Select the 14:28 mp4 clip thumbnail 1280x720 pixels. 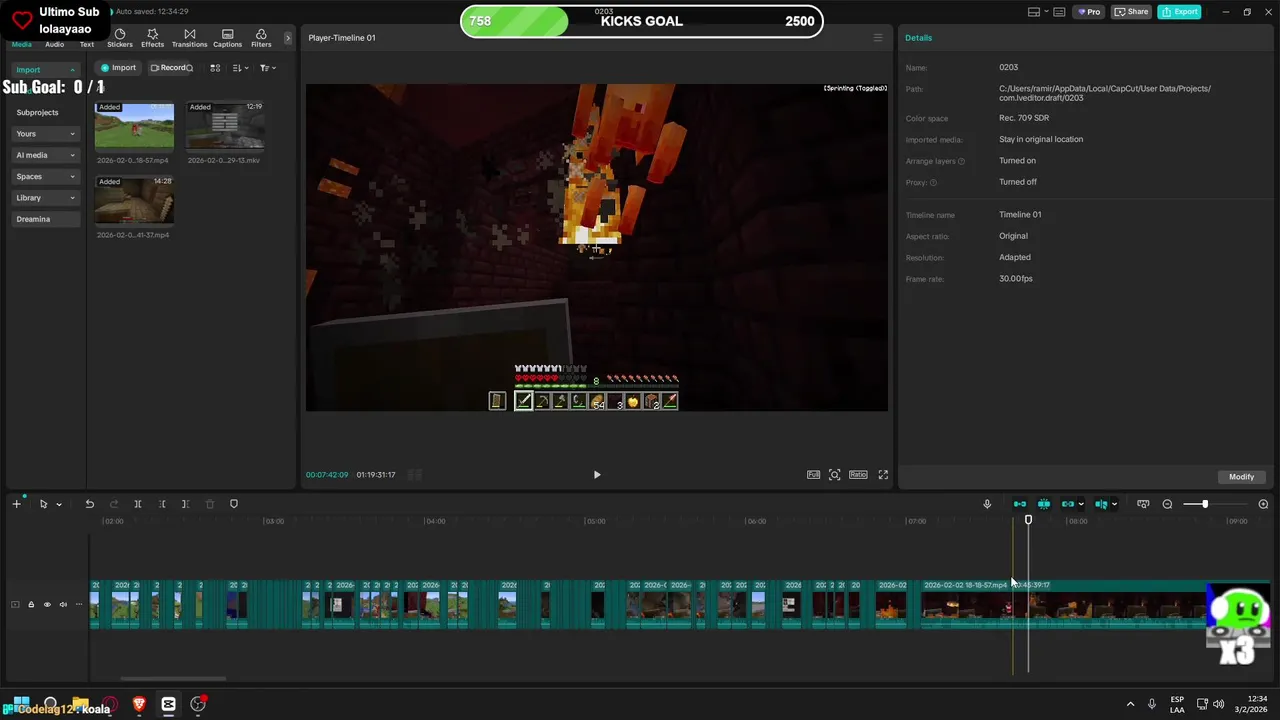[134, 201]
